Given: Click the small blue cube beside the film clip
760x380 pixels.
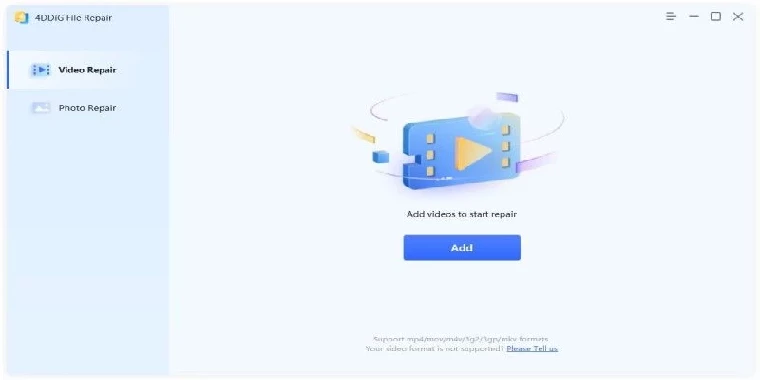Looking at the screenshot, I should click(380, 157).
